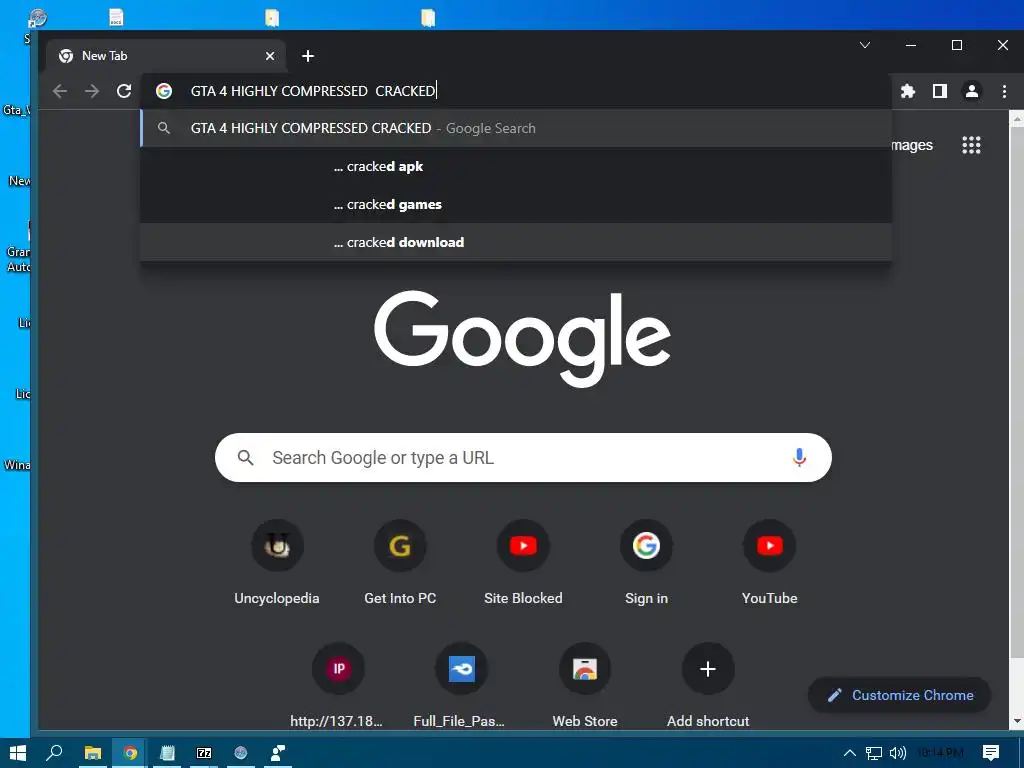1024x768 pixels.
Task: Open the Images link
Action: click(x=912, y=145)
